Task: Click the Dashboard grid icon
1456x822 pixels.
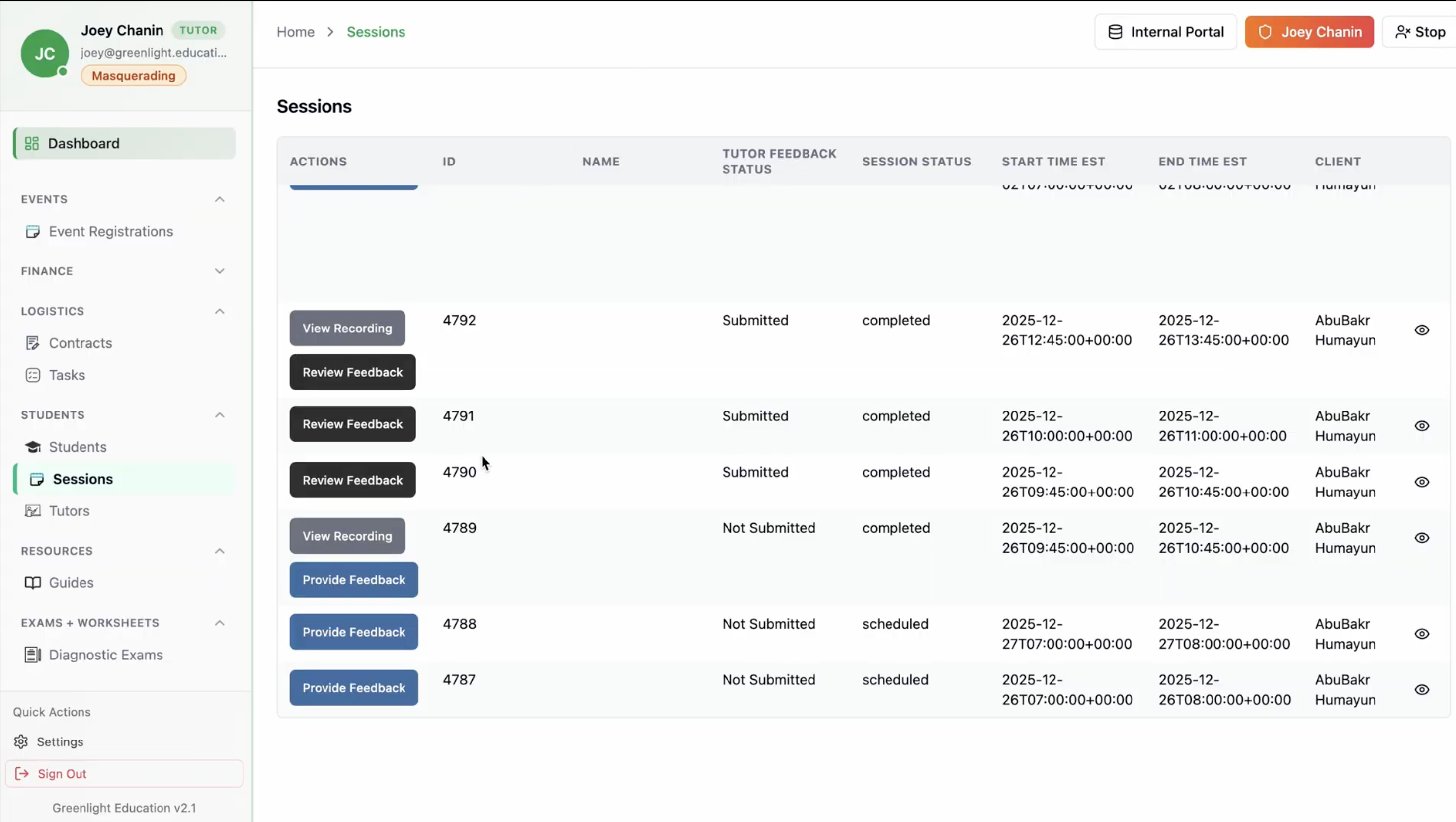Action: (x=32, y=143)
